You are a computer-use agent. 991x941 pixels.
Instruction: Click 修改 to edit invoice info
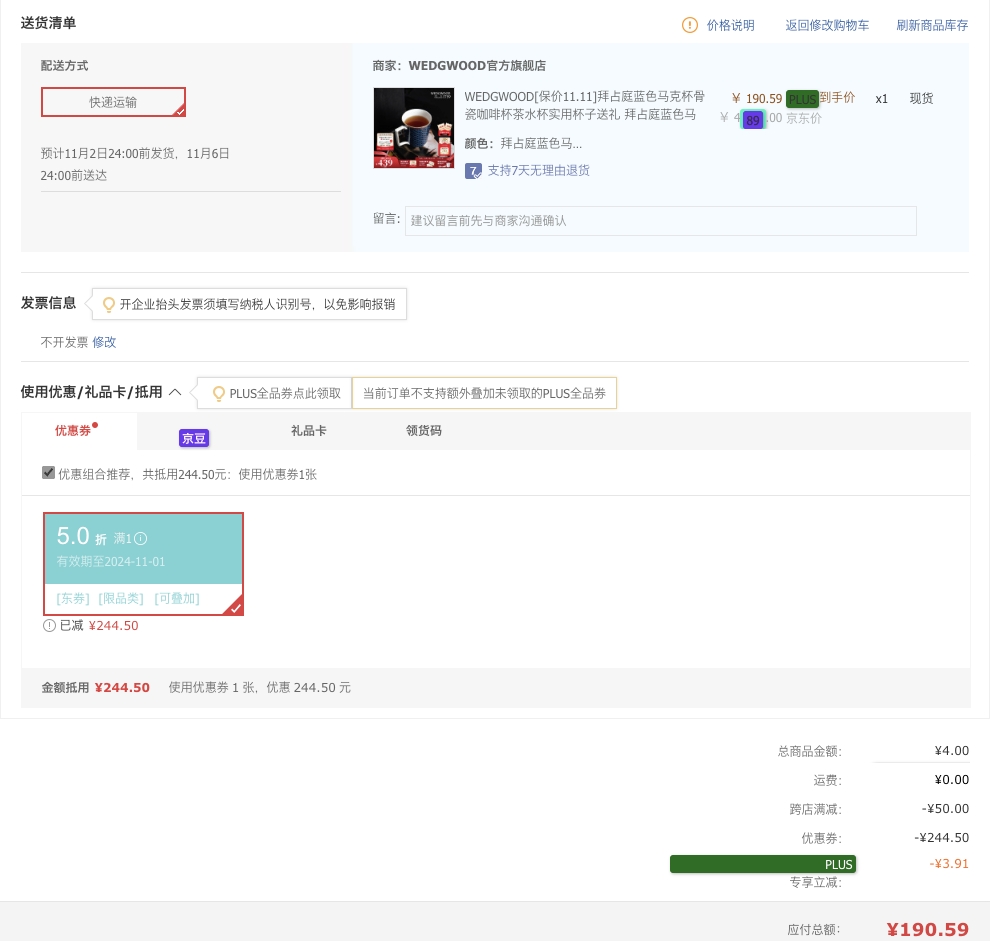point(104,342)
